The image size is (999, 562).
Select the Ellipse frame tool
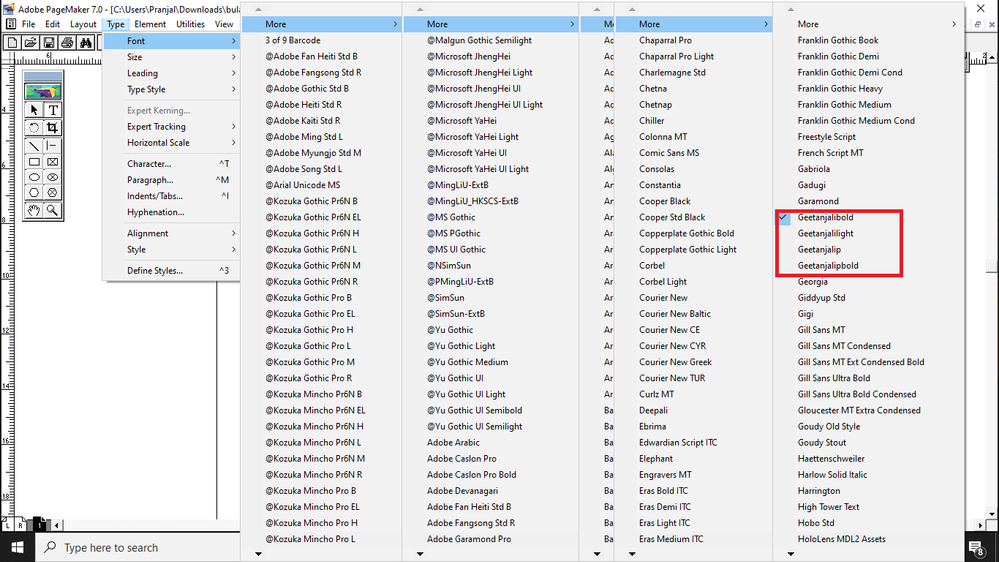pyautogui.click(x=53, y=177)
